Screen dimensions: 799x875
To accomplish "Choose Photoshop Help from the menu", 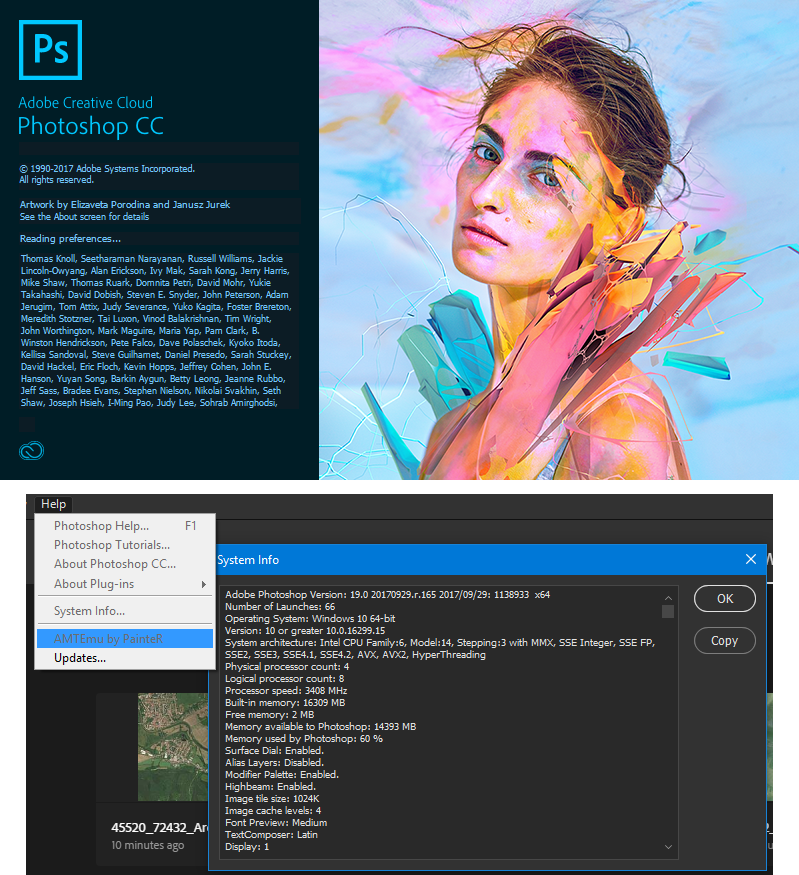I will click(x=101, y=526).
